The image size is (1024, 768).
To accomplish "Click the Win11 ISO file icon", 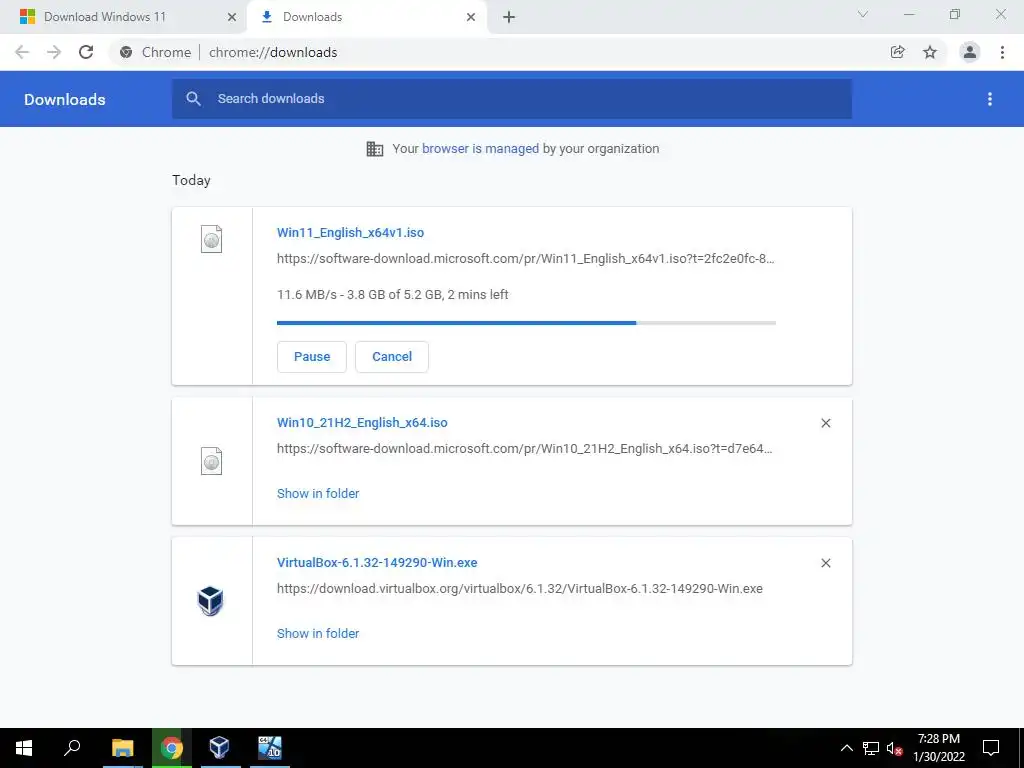I will pyautogui.click(x=211, y=239).
